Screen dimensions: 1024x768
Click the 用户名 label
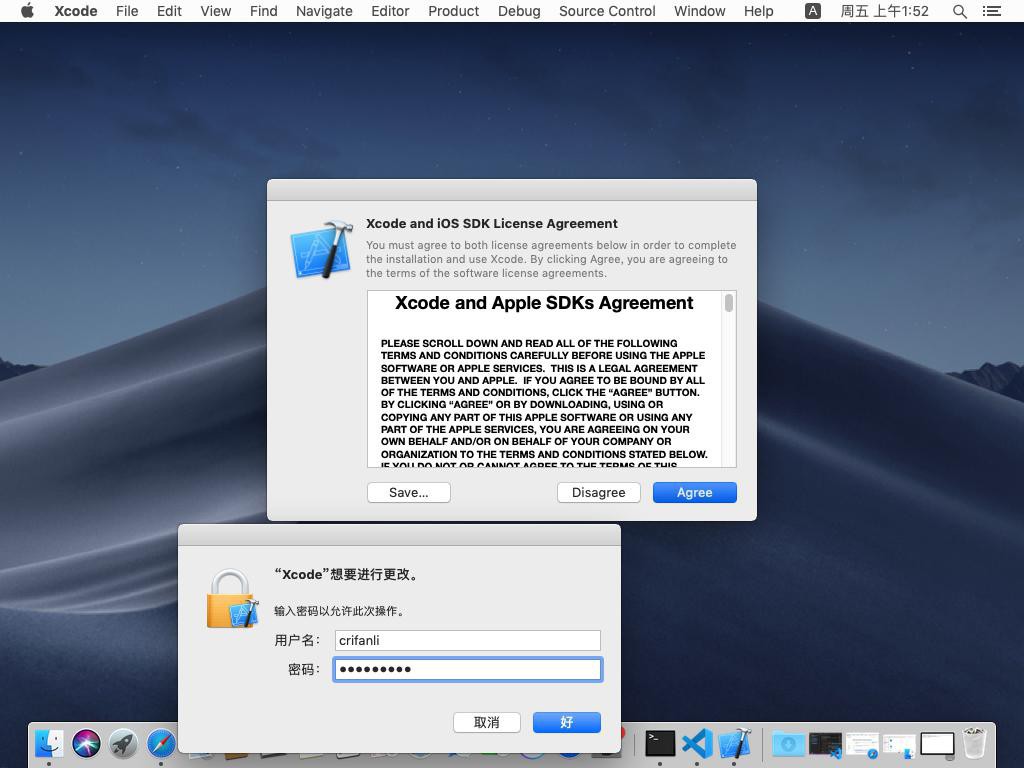(297, 640)
